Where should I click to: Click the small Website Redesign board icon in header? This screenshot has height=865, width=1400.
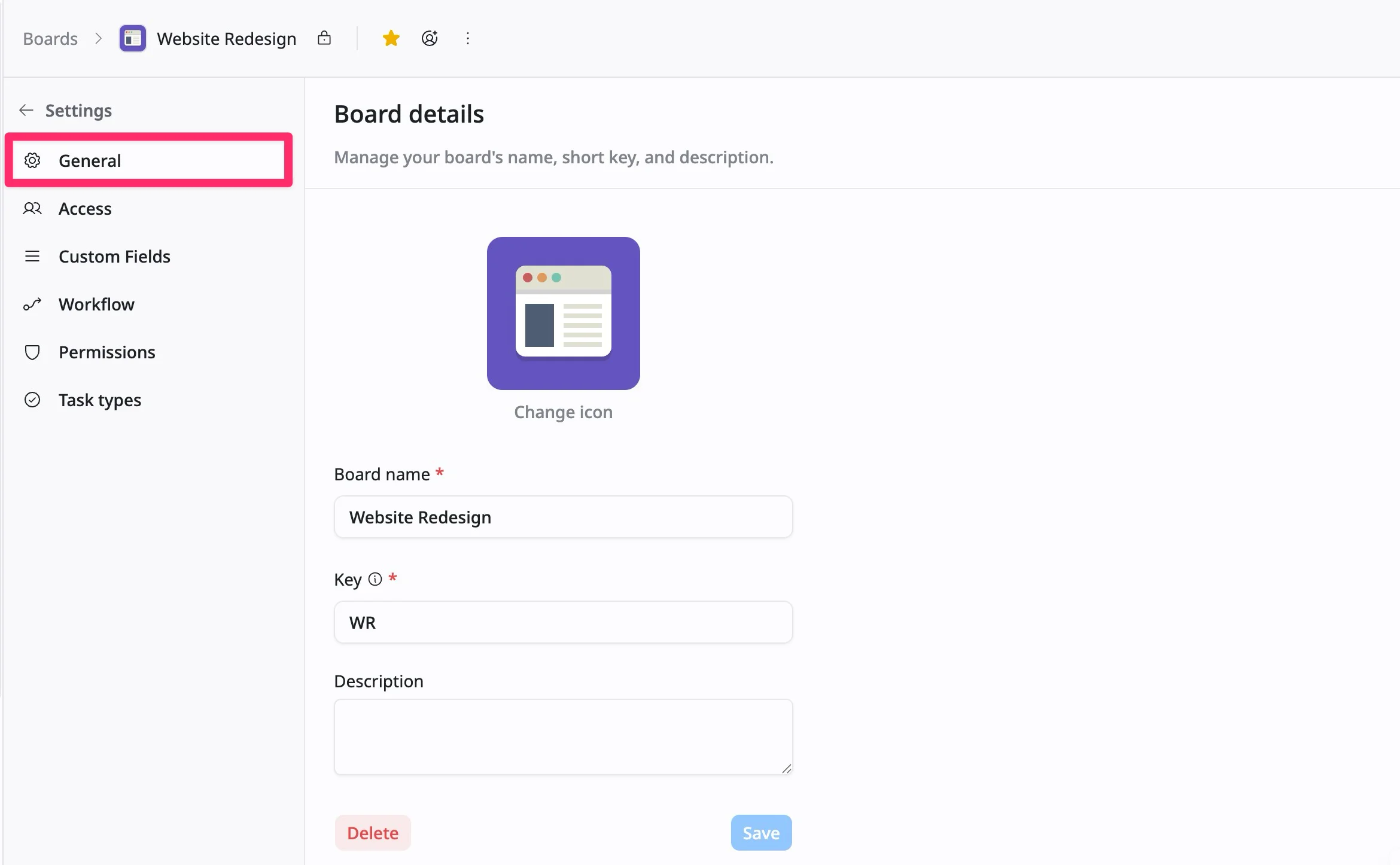(x=133, y=39)
